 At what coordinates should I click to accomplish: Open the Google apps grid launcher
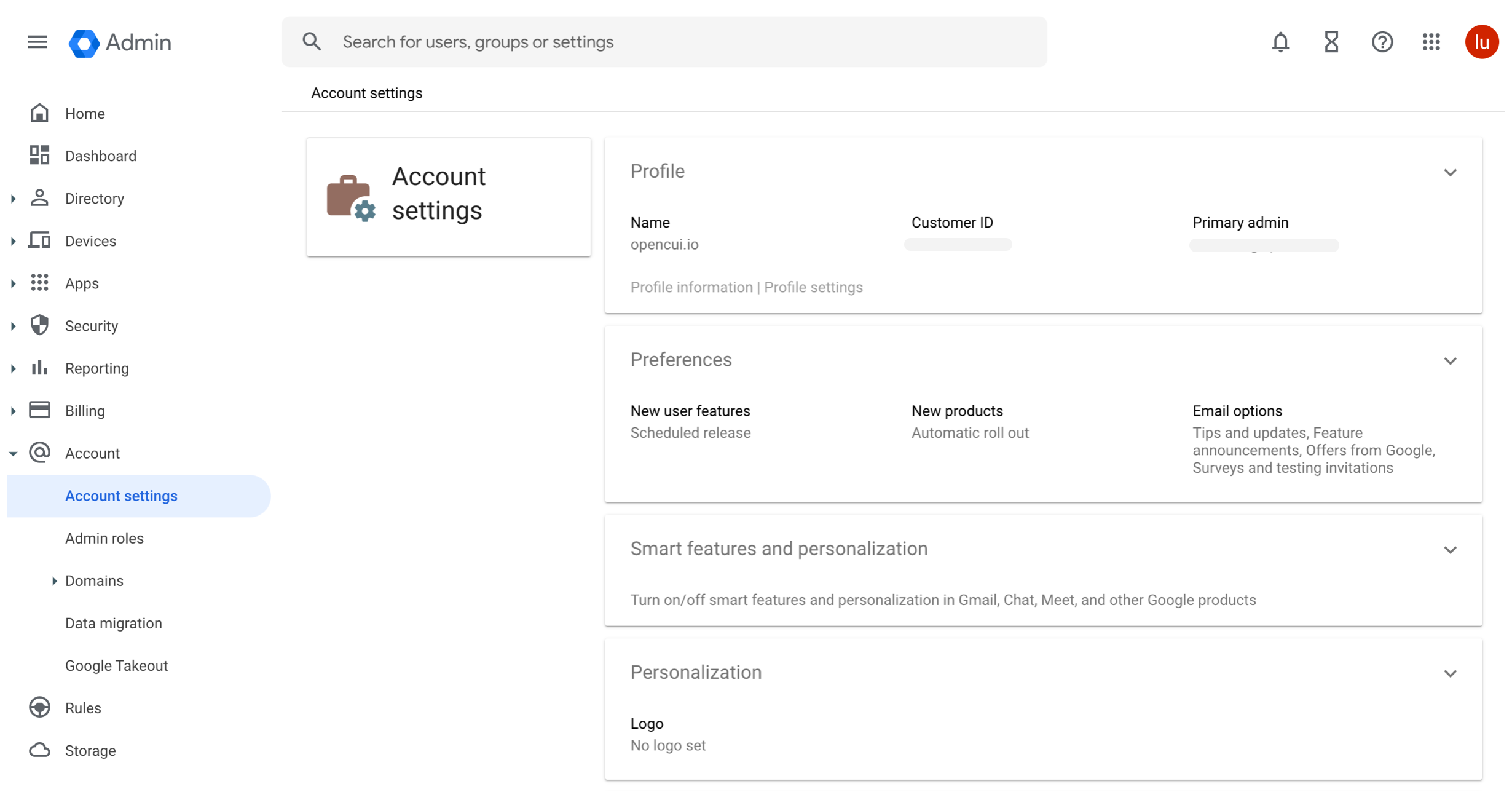click(1432, 42)
